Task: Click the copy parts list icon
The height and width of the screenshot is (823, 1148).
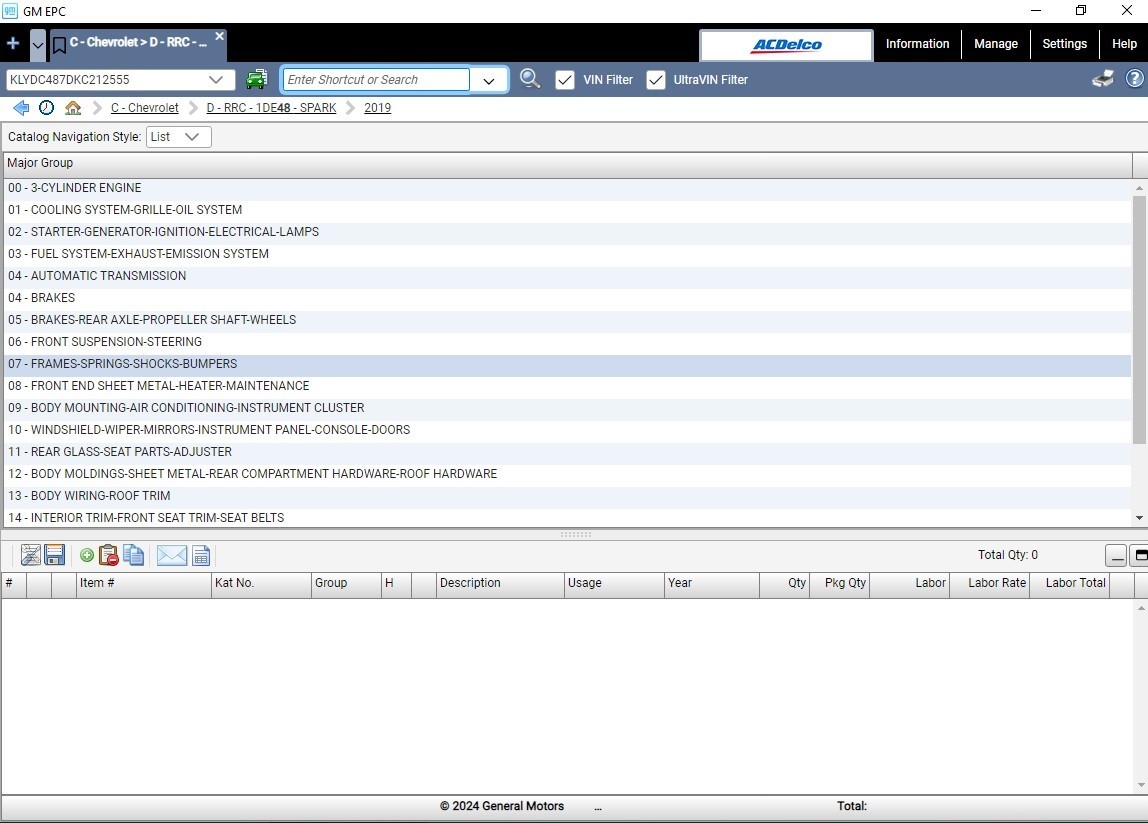Action: (x=133, y=555)
